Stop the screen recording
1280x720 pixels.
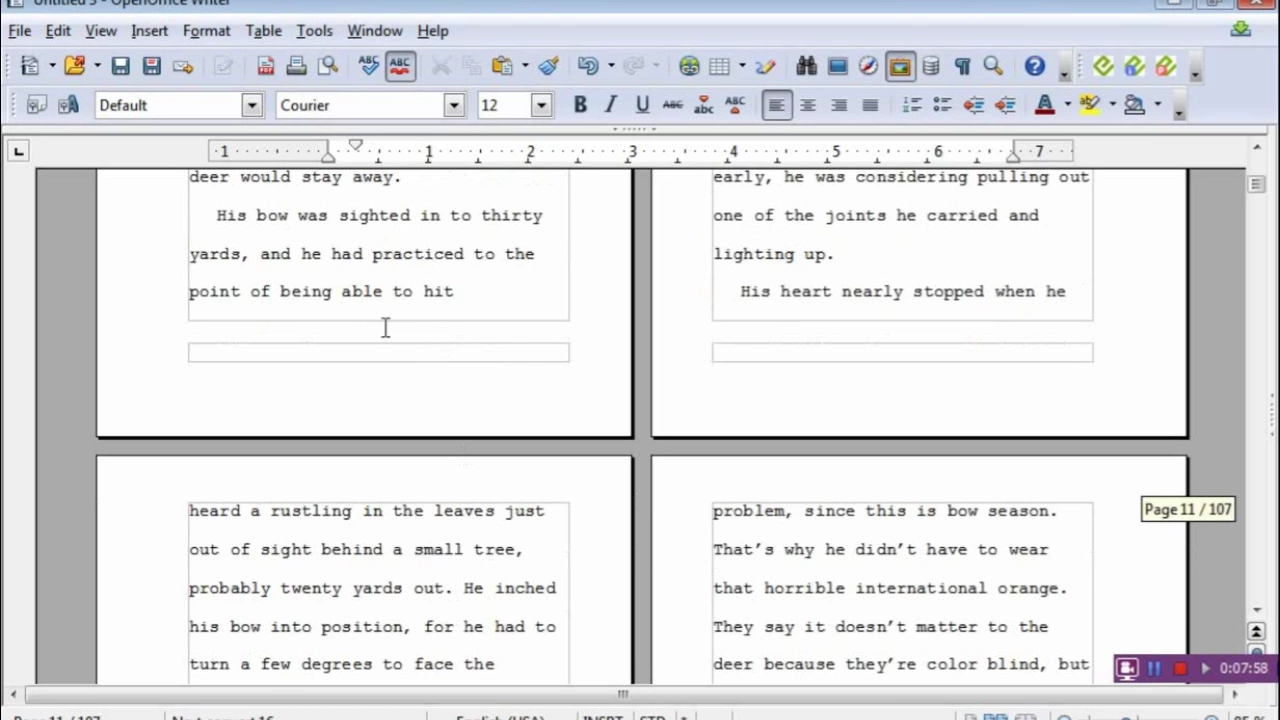pos(1179,668)
